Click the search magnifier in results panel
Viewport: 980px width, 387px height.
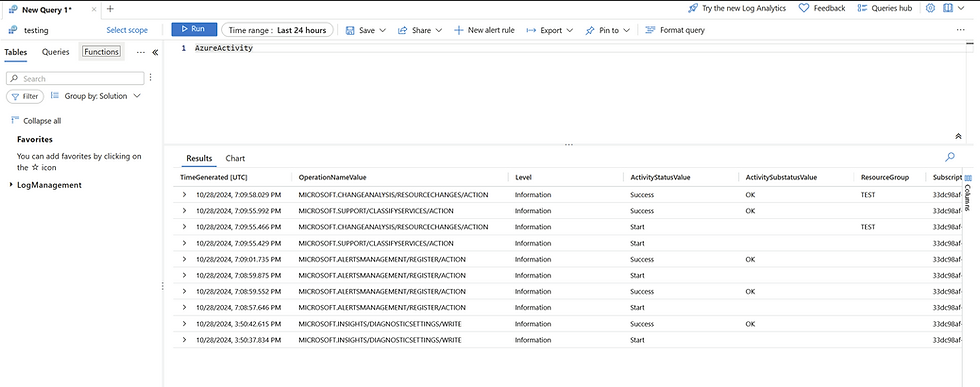(x=950, y=157)
